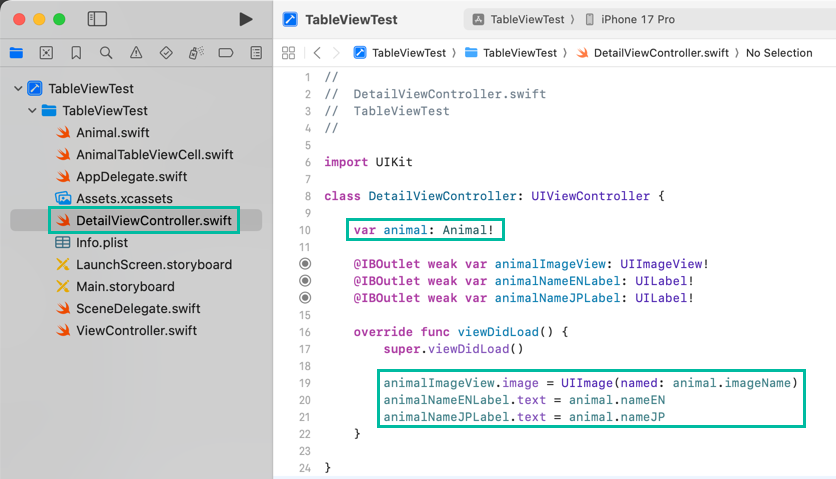Open the Report navigator
The width and height of the screenshot is (836, 479).
(x=256, y=53)
